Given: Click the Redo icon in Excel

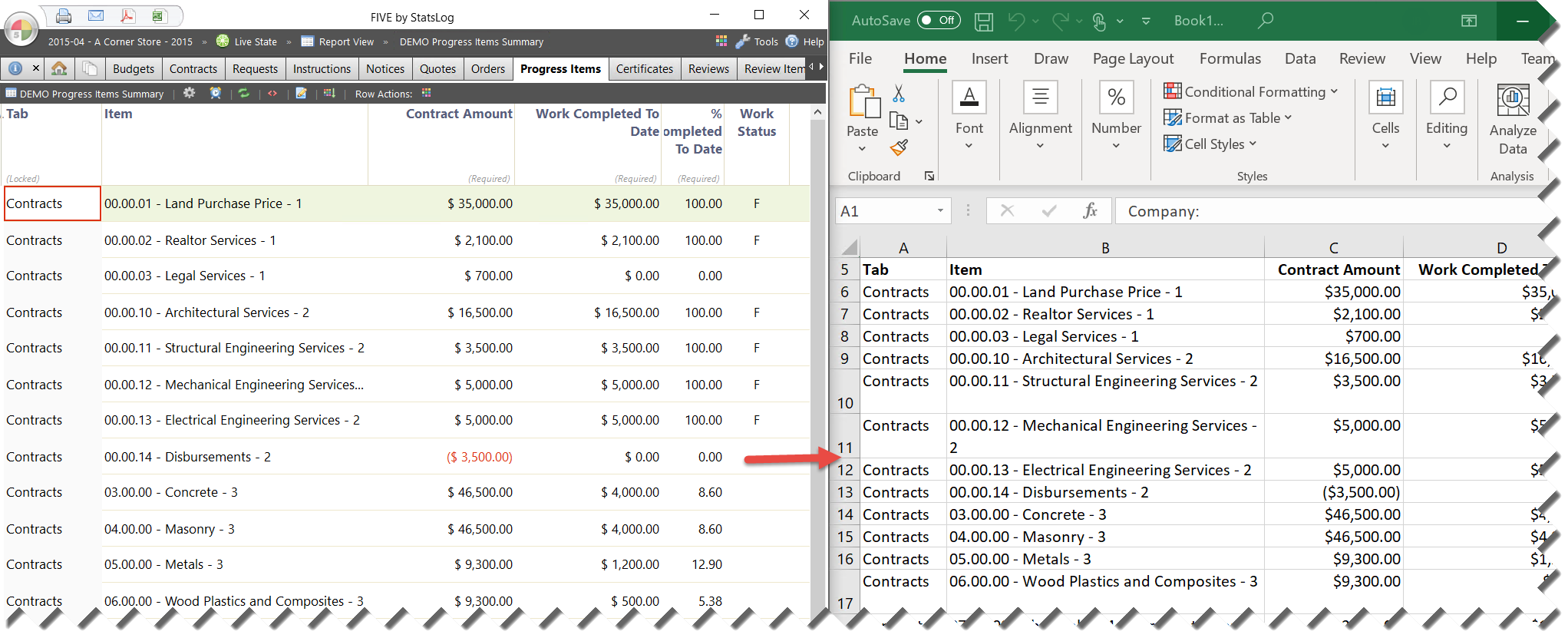Looking at the screenshot, I should 1061,21.
